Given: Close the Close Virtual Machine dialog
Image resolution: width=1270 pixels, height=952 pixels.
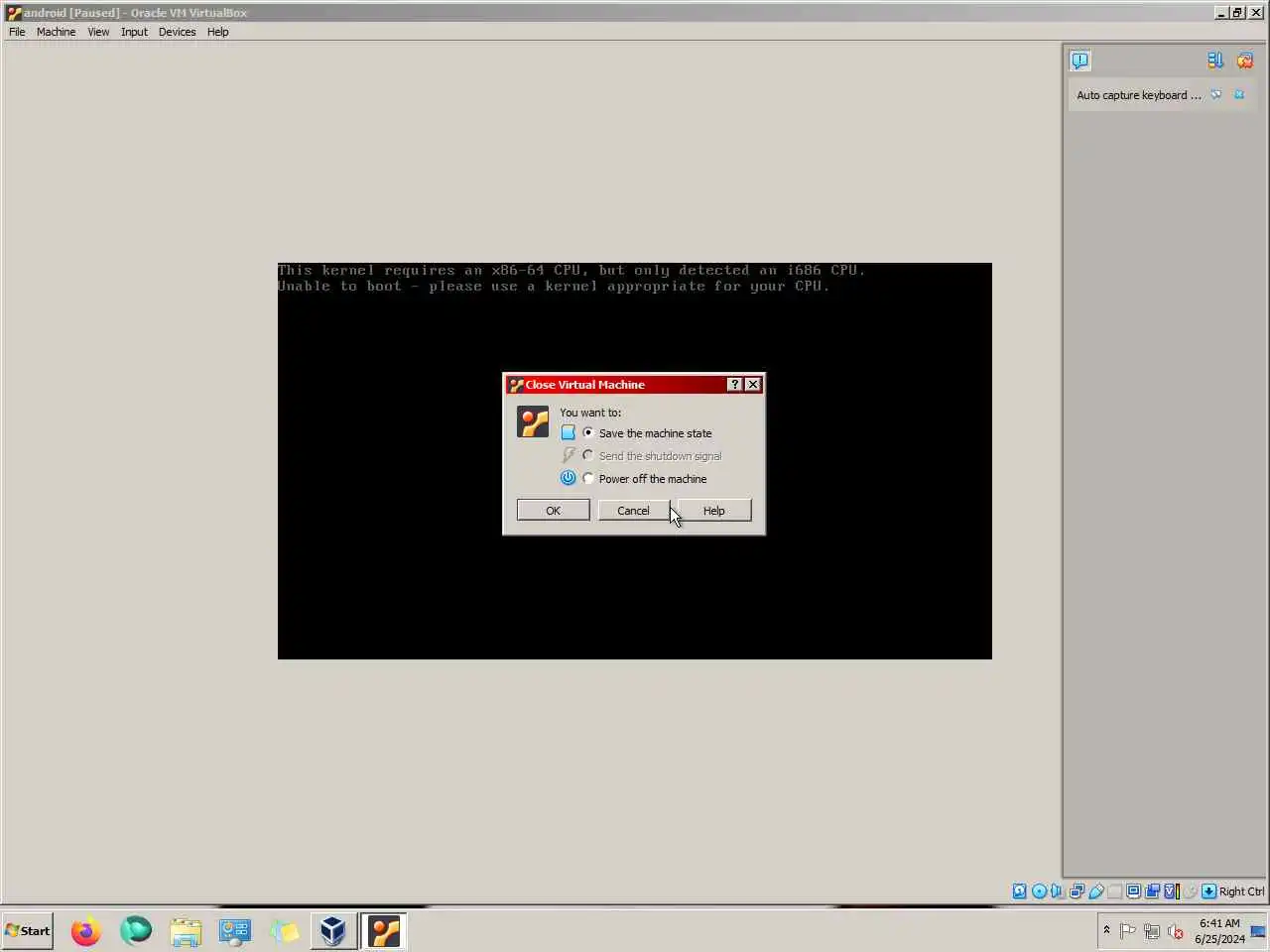Looking at the screenshot, I should pyautogui.click(x=753, y=385).
